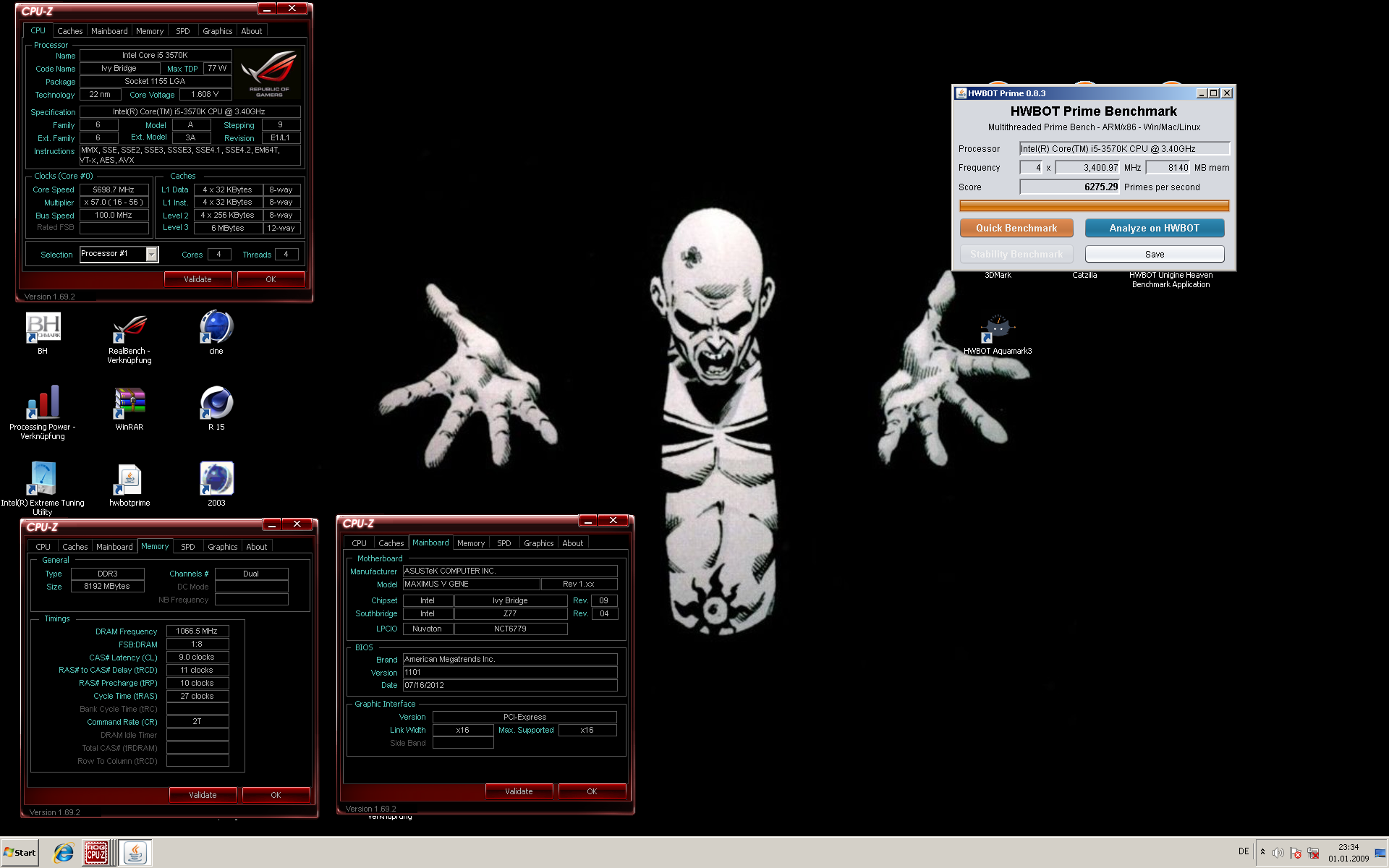The width and height of the screenshot is (1389, 868).
Task: Click Validate in the Memory CPU-Z window
Action: tap(203, 795)
